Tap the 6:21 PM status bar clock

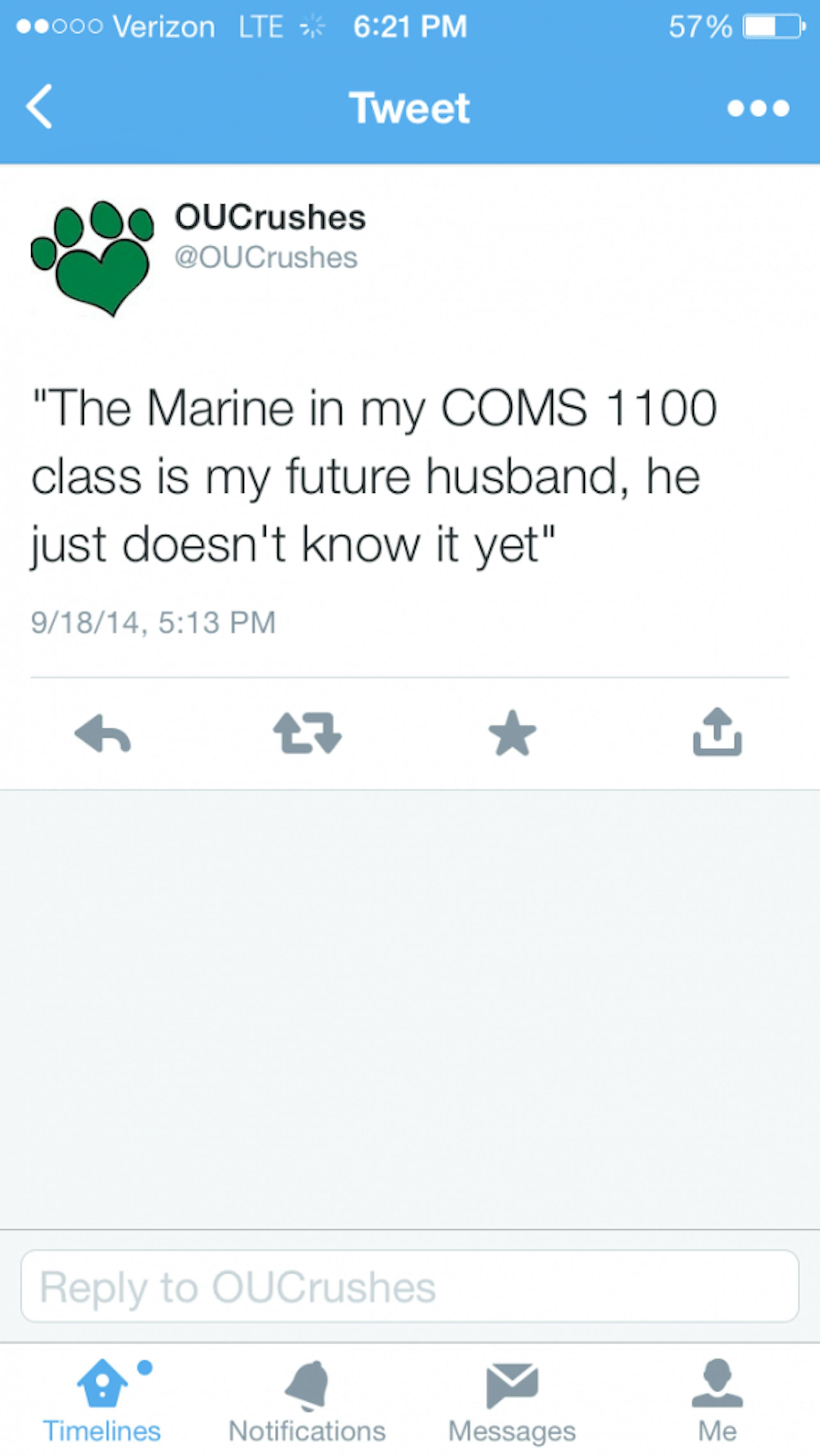tap(410, 27)
